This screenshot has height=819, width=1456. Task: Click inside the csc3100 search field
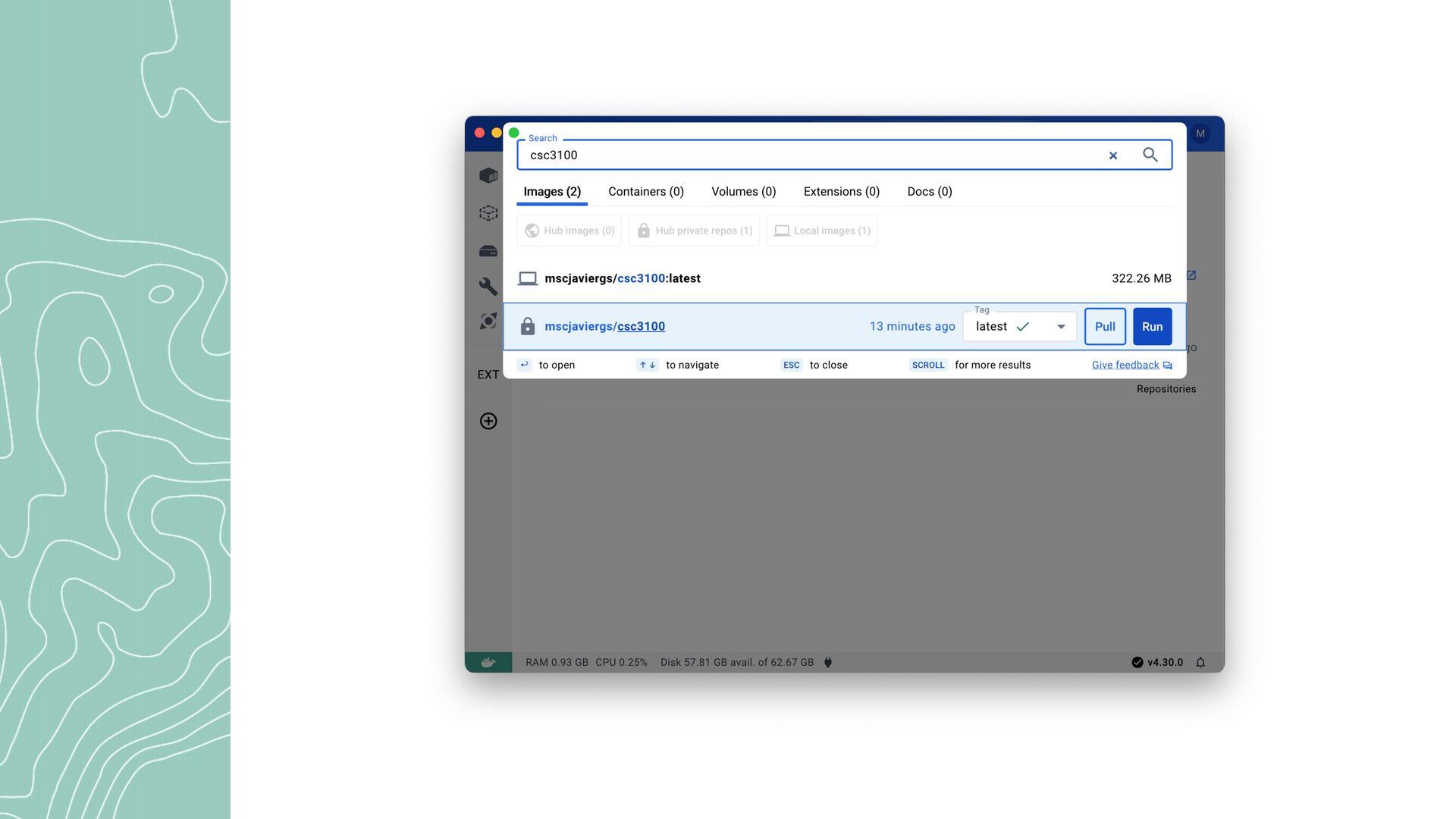pyautogui.click(x=804, y=155)
